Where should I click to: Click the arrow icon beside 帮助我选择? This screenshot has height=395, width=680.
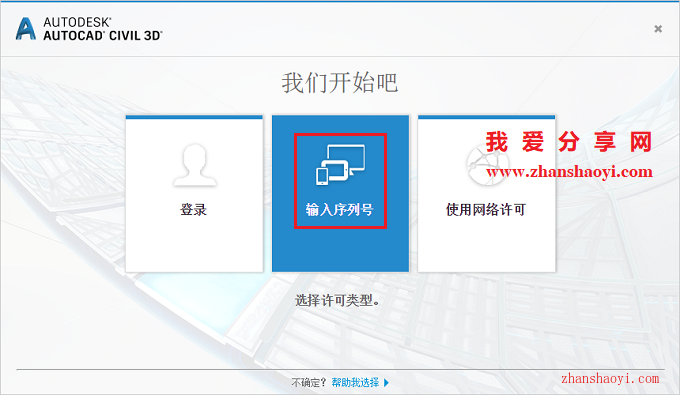[x=386, y=383]
